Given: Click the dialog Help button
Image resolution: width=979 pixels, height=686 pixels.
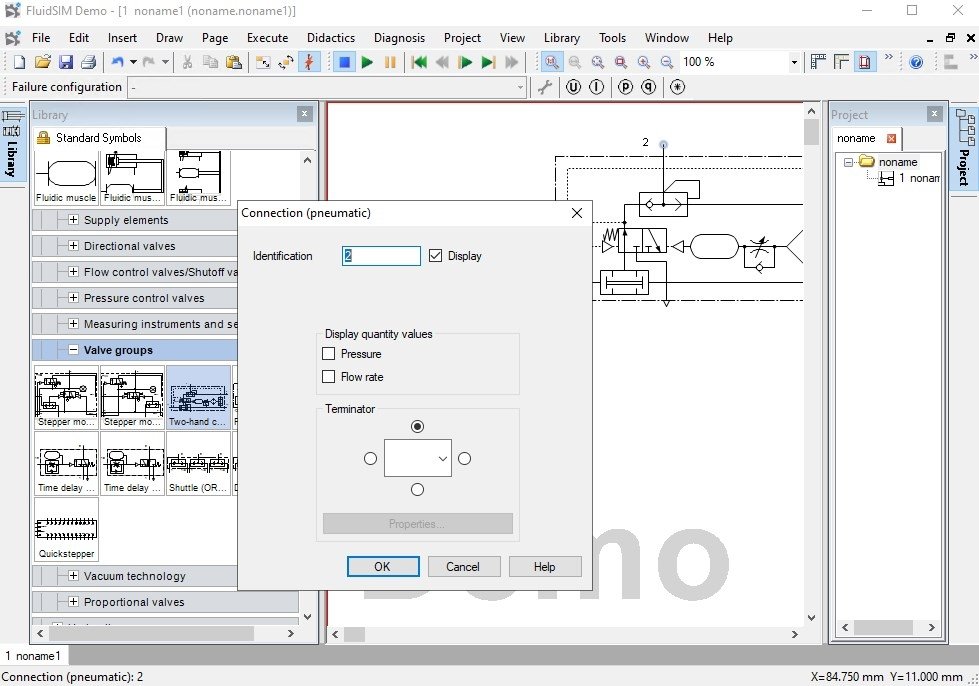Looking at the screenshot, I should point(544,567).
